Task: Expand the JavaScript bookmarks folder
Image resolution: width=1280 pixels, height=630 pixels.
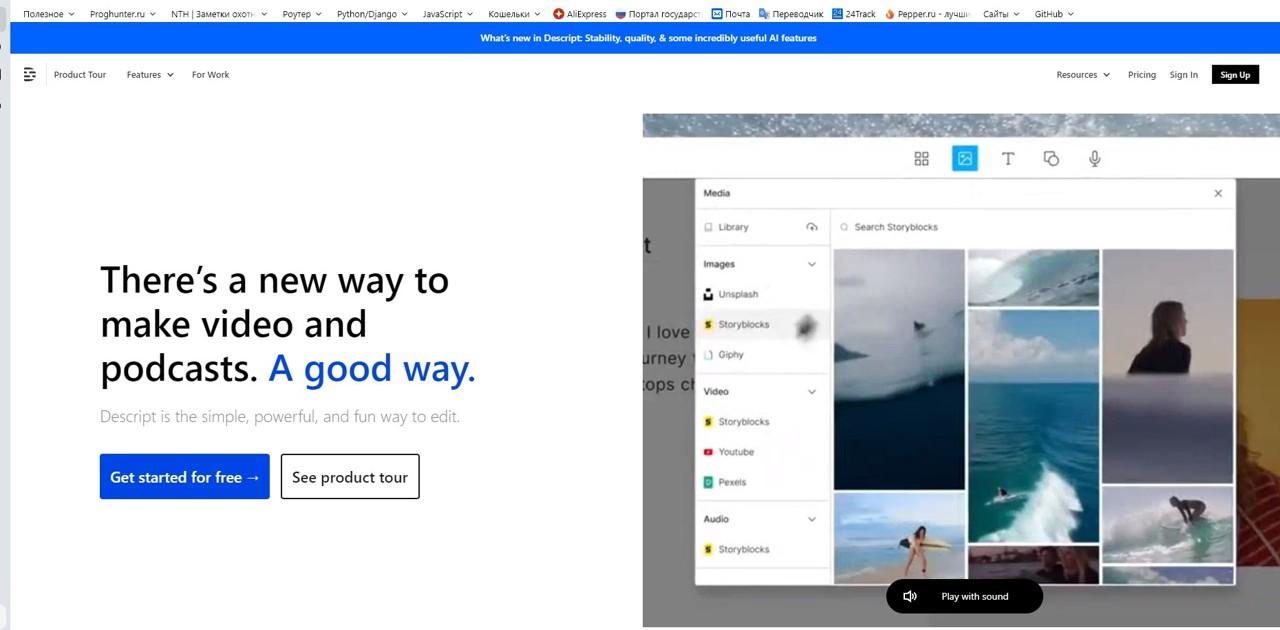Action: pos(448,14)
